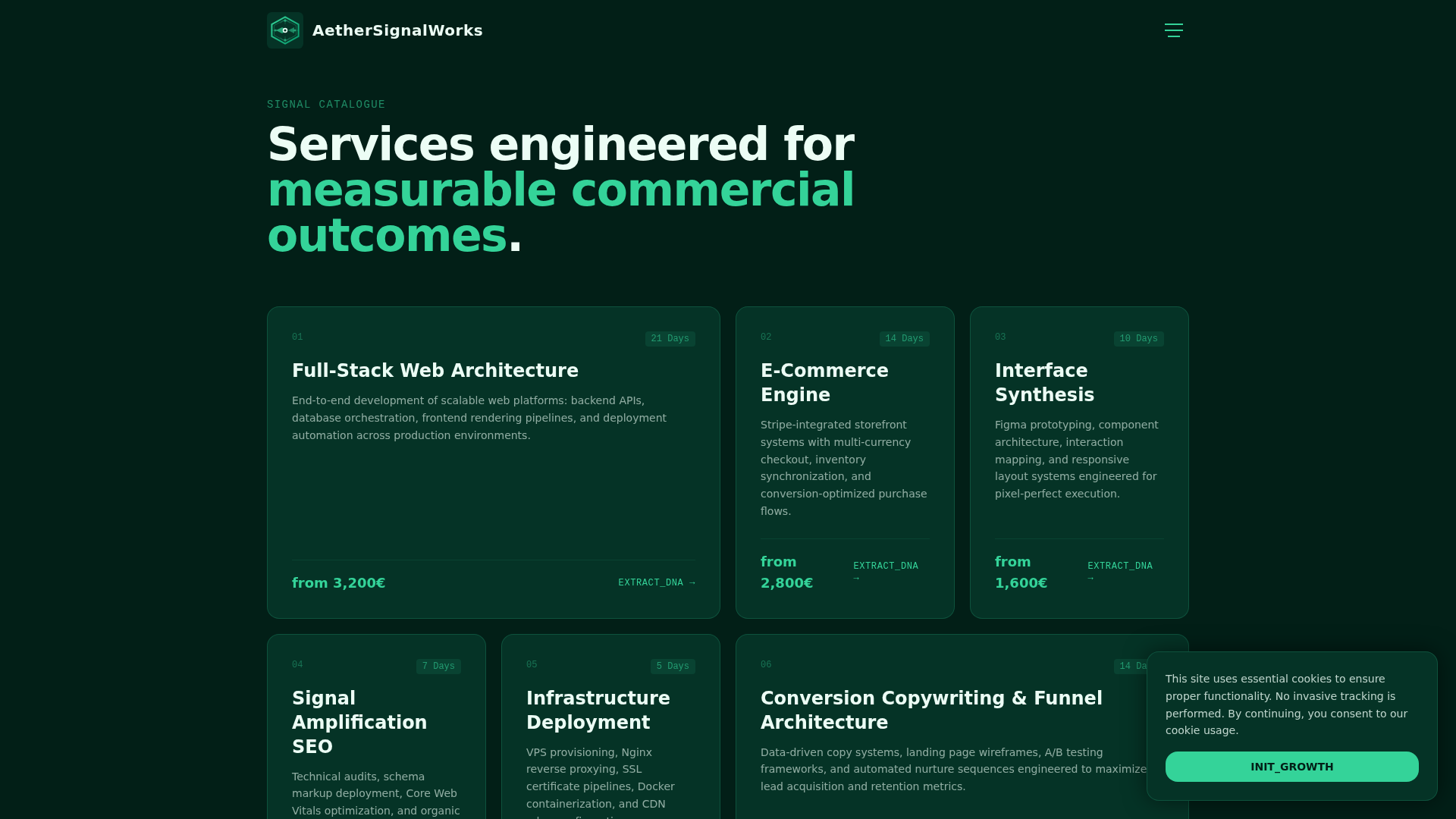This screenshot has width=1456, height=819.
Task: Open the Full-Stack Web Architecture title
Action: click(x=435, y=371)
